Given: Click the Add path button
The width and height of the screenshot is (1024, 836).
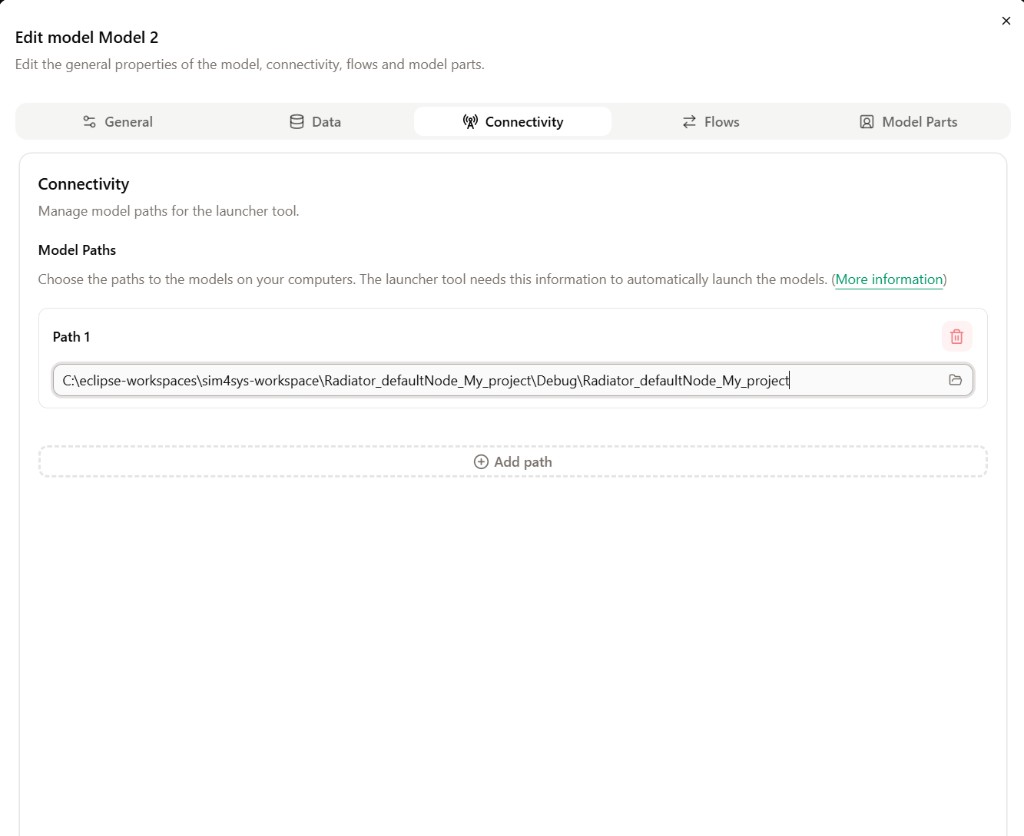Looking at the screenshot, I should point(513,462).
